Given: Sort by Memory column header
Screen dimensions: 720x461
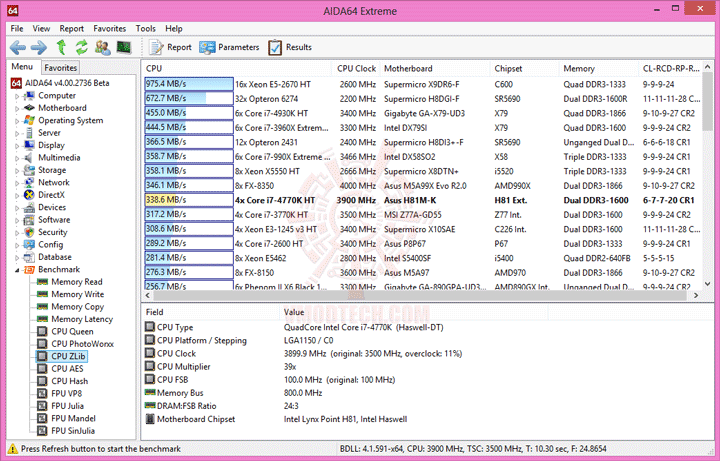Looking at the screenshot, I should click(599, 68).
